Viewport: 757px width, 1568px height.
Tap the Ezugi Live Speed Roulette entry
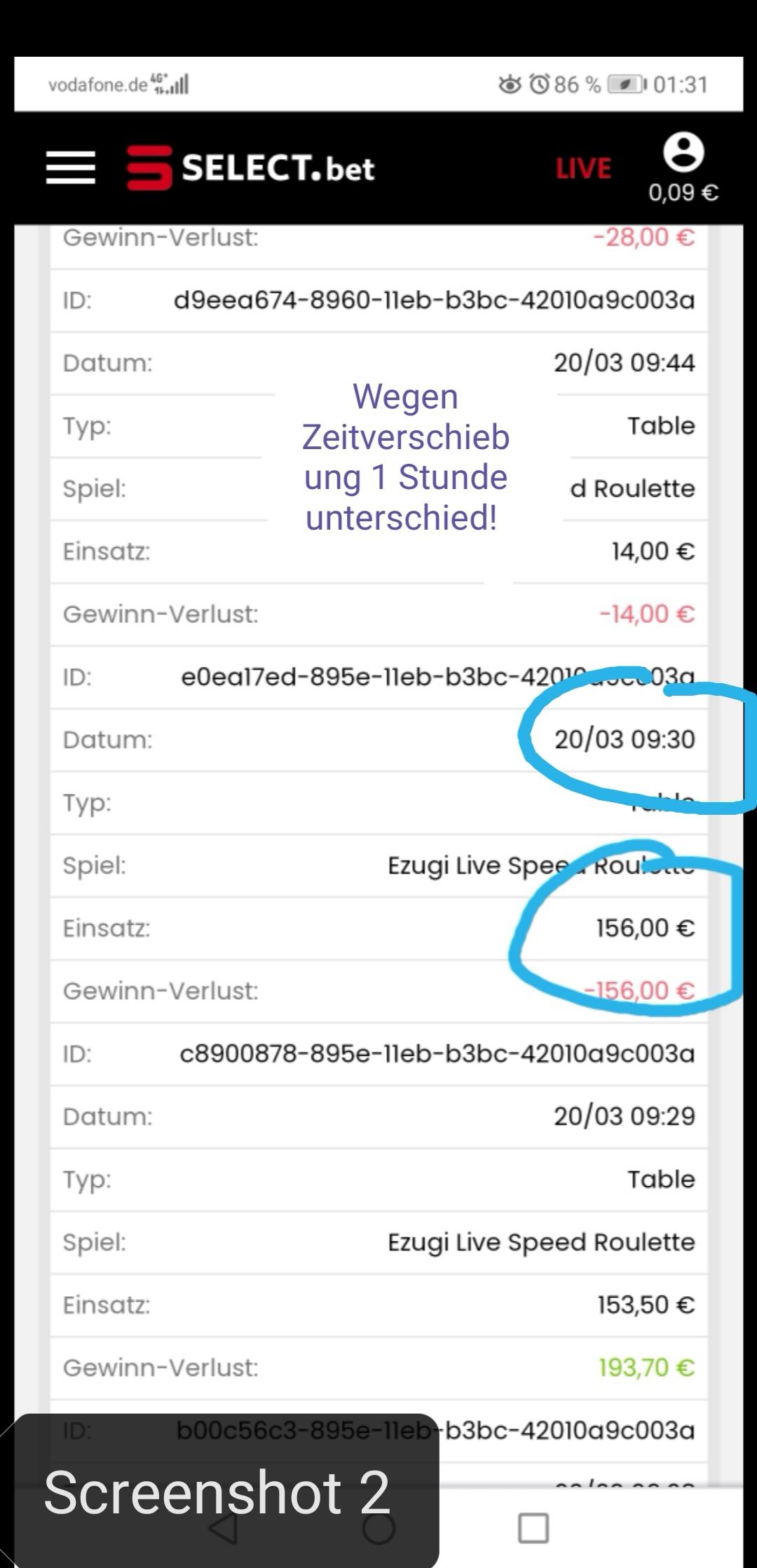(x=540, y=1242)
